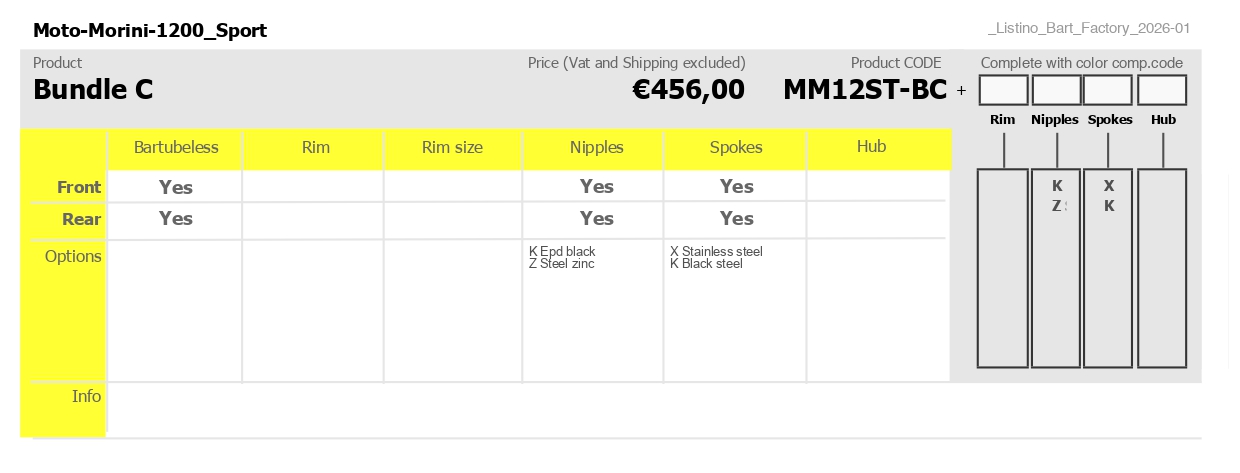The width and height of the screenshot is (1240, 473).
Task: Click the Hub column header
Action: (872, 146)
